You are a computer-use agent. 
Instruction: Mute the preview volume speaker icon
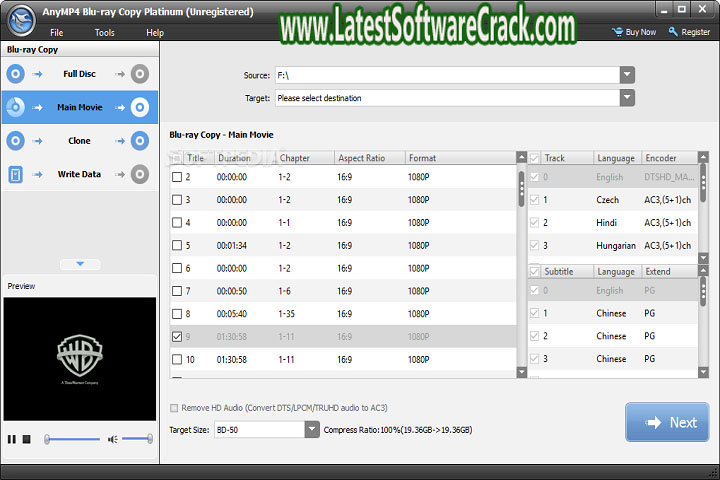[x=113, y=439]
